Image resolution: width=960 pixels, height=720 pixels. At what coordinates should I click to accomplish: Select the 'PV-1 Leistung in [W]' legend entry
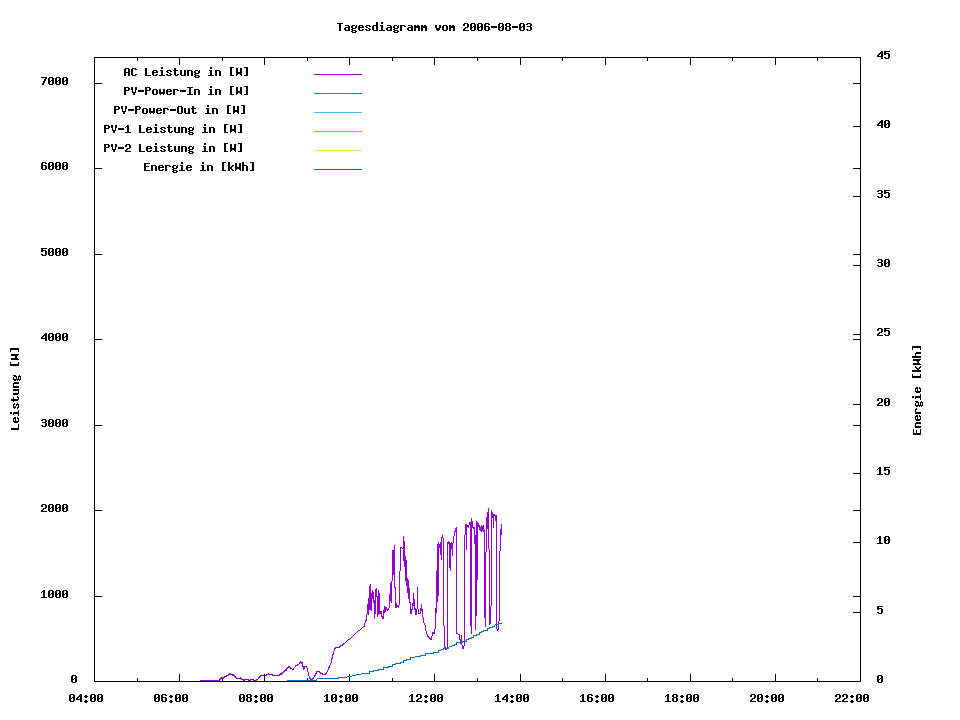(x=173, y=129)
